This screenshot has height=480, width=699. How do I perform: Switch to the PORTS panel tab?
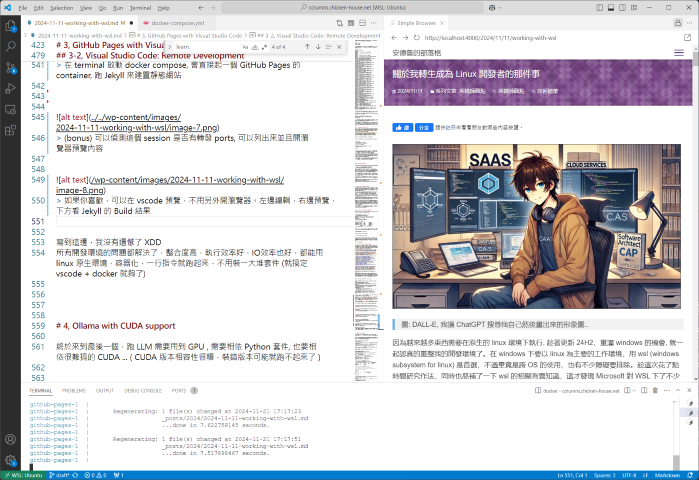click(x=184, y=390)
